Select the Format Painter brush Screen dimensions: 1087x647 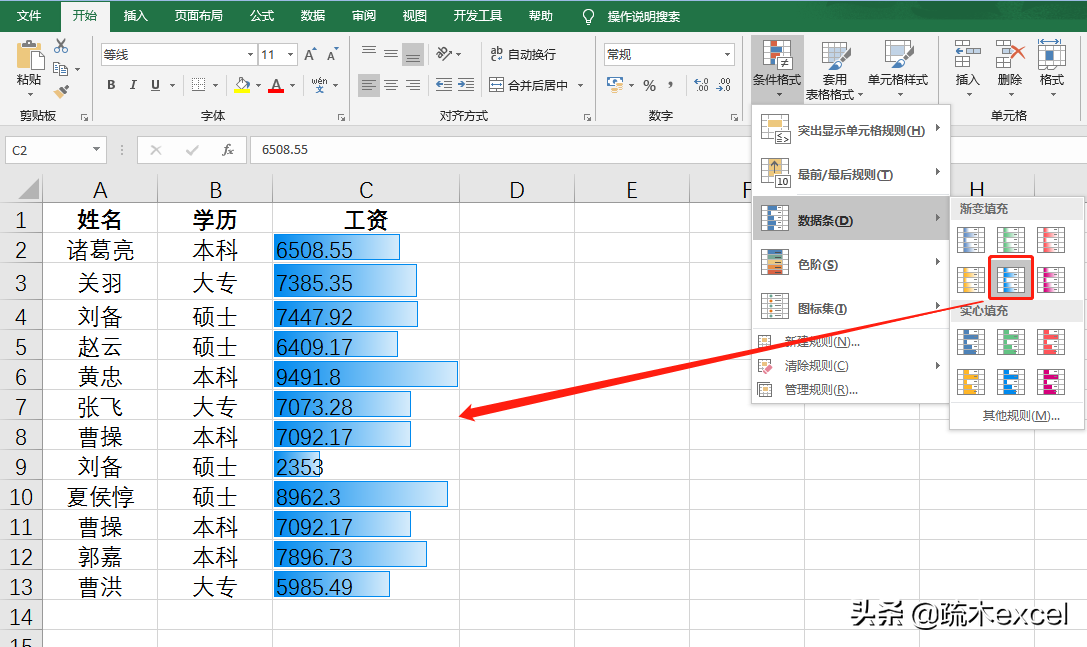point(61,91)
